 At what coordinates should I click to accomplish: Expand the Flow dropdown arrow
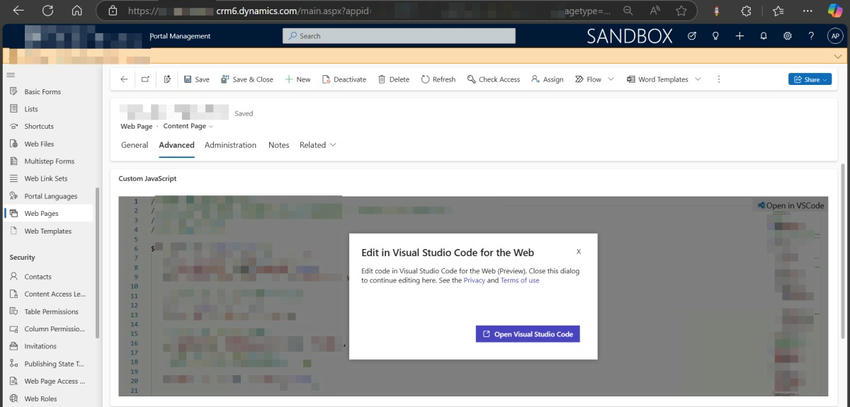(x=611, y=79)
